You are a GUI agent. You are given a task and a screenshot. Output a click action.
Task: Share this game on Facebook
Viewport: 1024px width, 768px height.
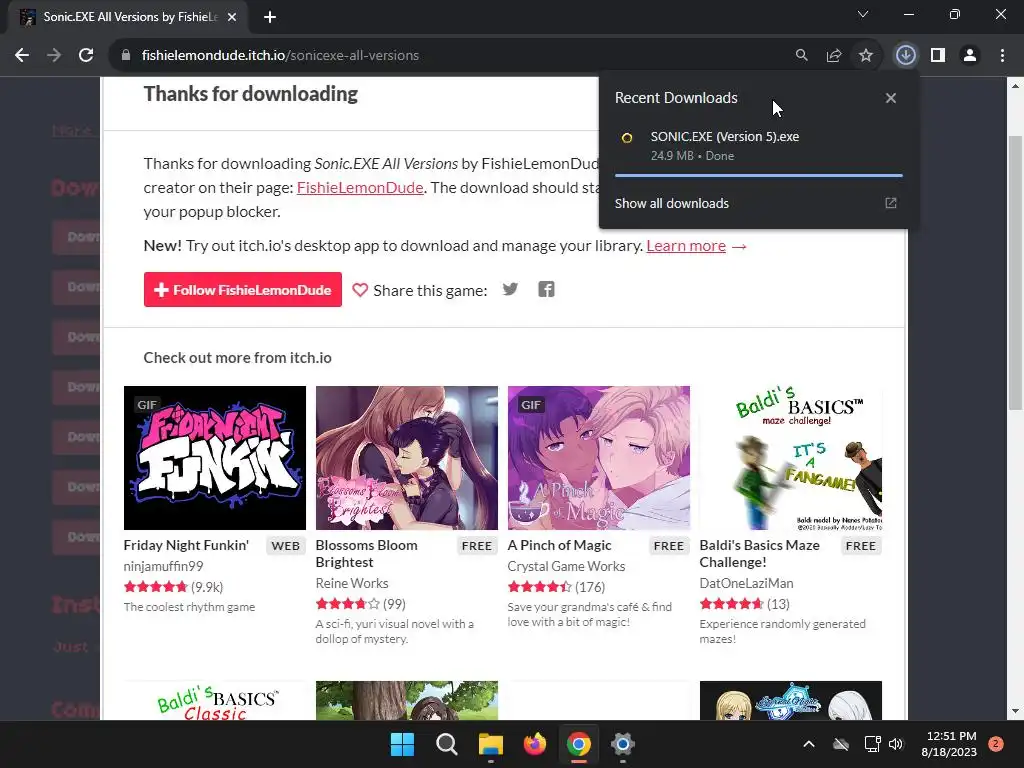click(x=546, y=289)
